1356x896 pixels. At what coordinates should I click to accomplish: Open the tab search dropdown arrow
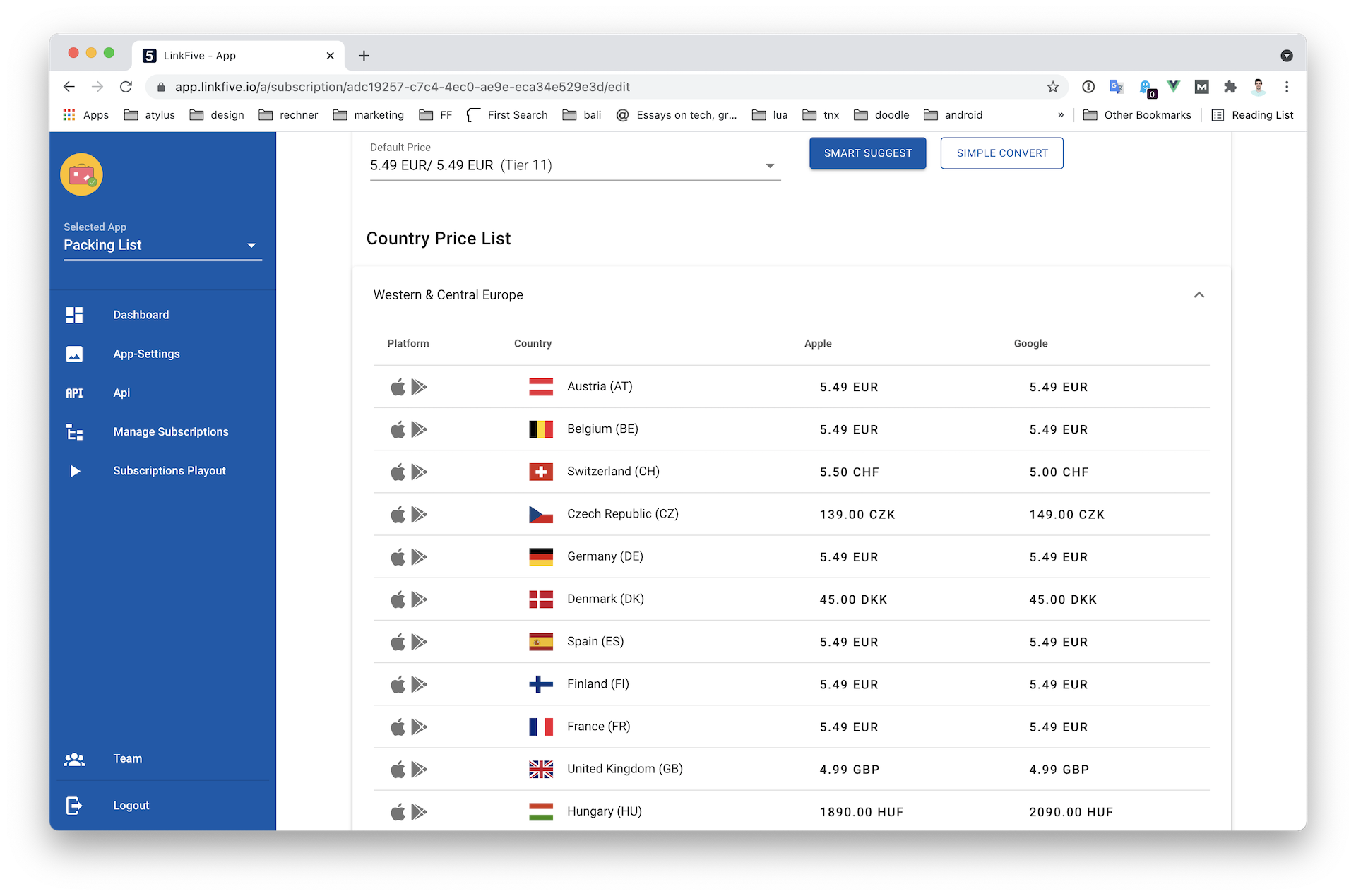(1287, 56)
